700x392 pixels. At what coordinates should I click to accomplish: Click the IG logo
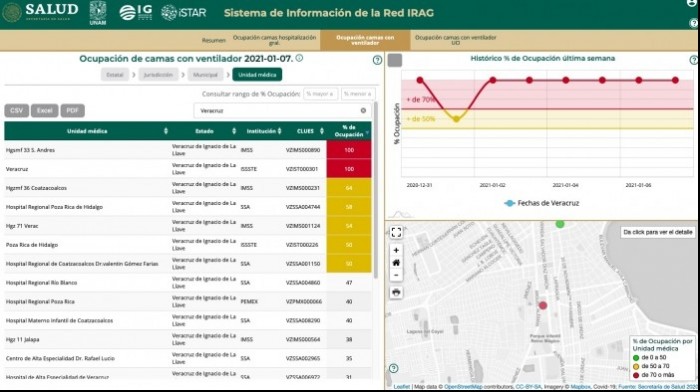[136, 13]
